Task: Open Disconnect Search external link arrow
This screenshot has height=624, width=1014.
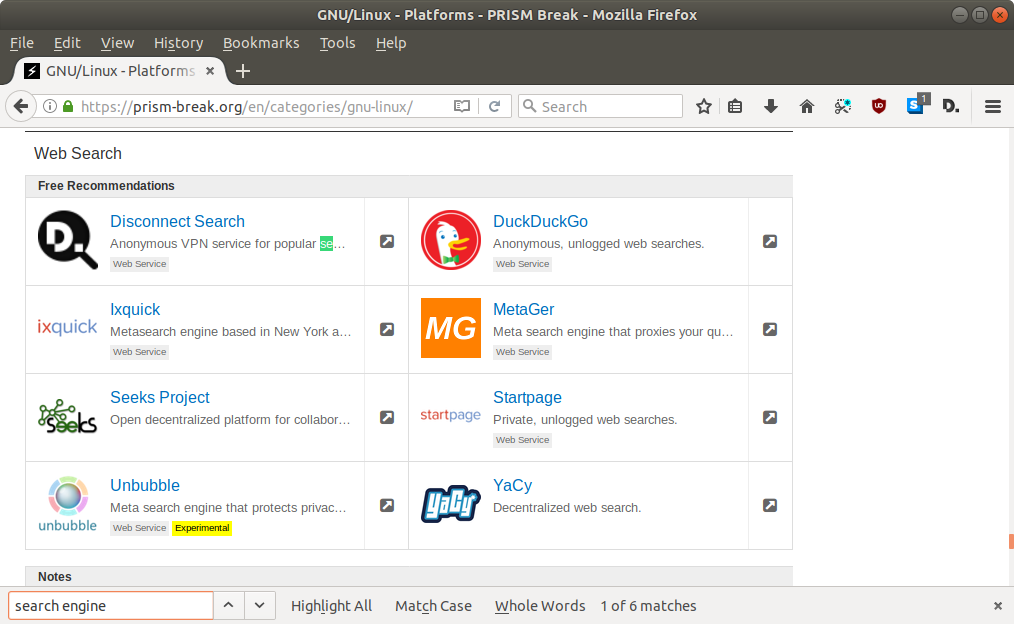Action: point(387,241)
